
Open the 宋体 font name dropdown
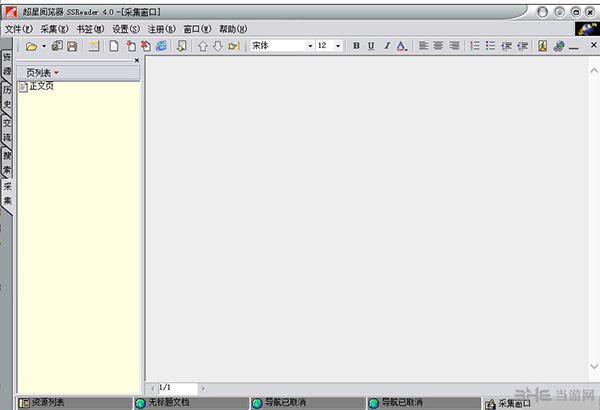(x=310, y=46)
